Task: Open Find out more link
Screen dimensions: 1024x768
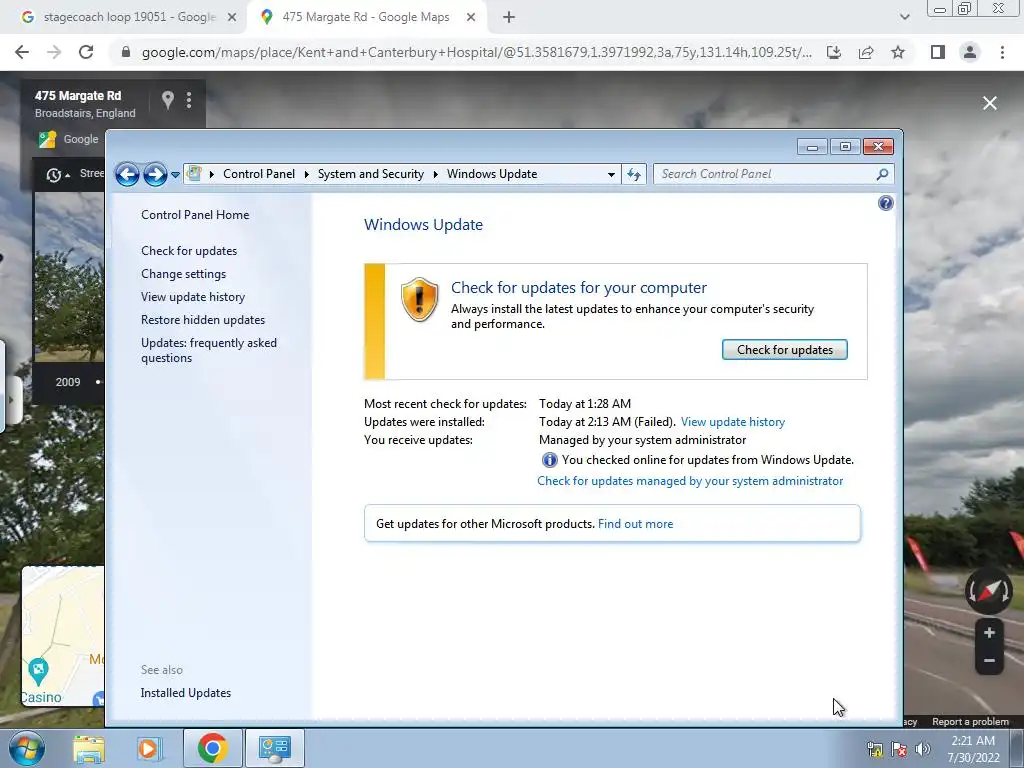Action: tap(635, 524)
